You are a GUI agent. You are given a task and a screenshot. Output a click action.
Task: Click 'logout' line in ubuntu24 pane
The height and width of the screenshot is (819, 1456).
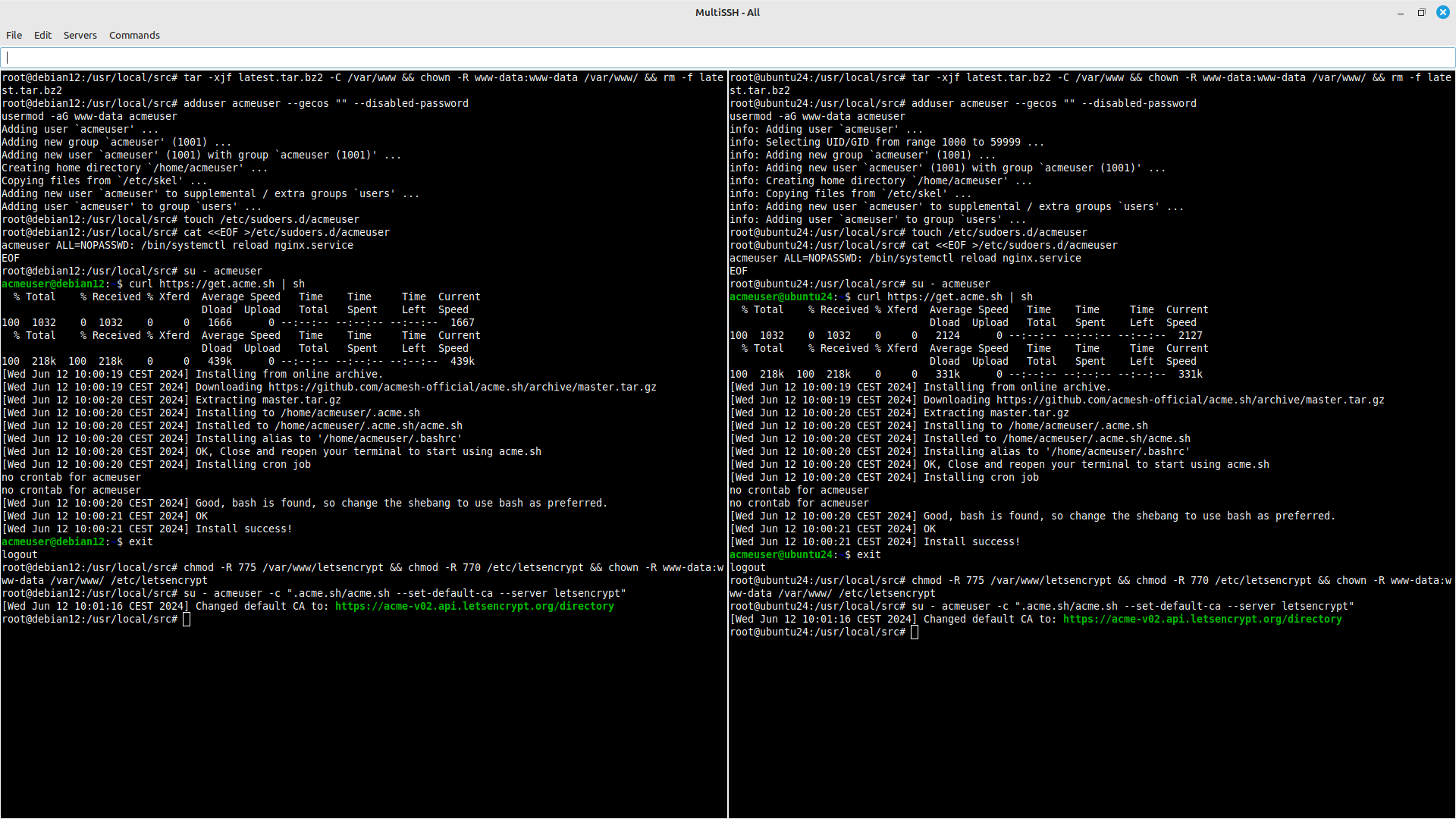(748, 567)
